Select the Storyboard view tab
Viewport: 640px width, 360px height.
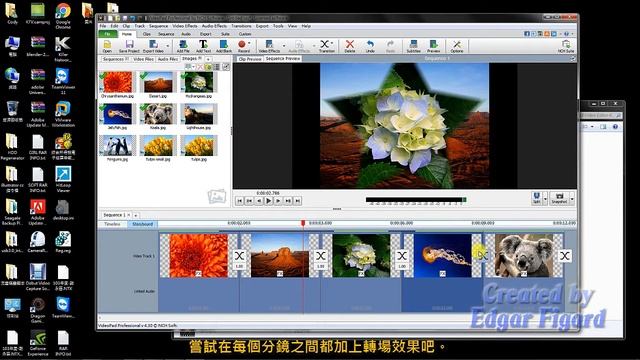pyautogui.click(x=142, y=224)
